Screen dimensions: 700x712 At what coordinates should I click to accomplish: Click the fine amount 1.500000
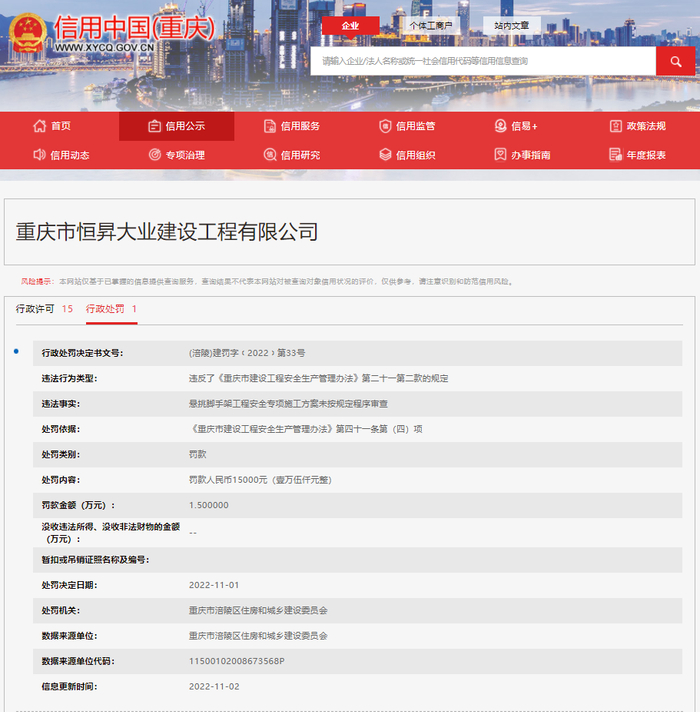click(209, 505)
